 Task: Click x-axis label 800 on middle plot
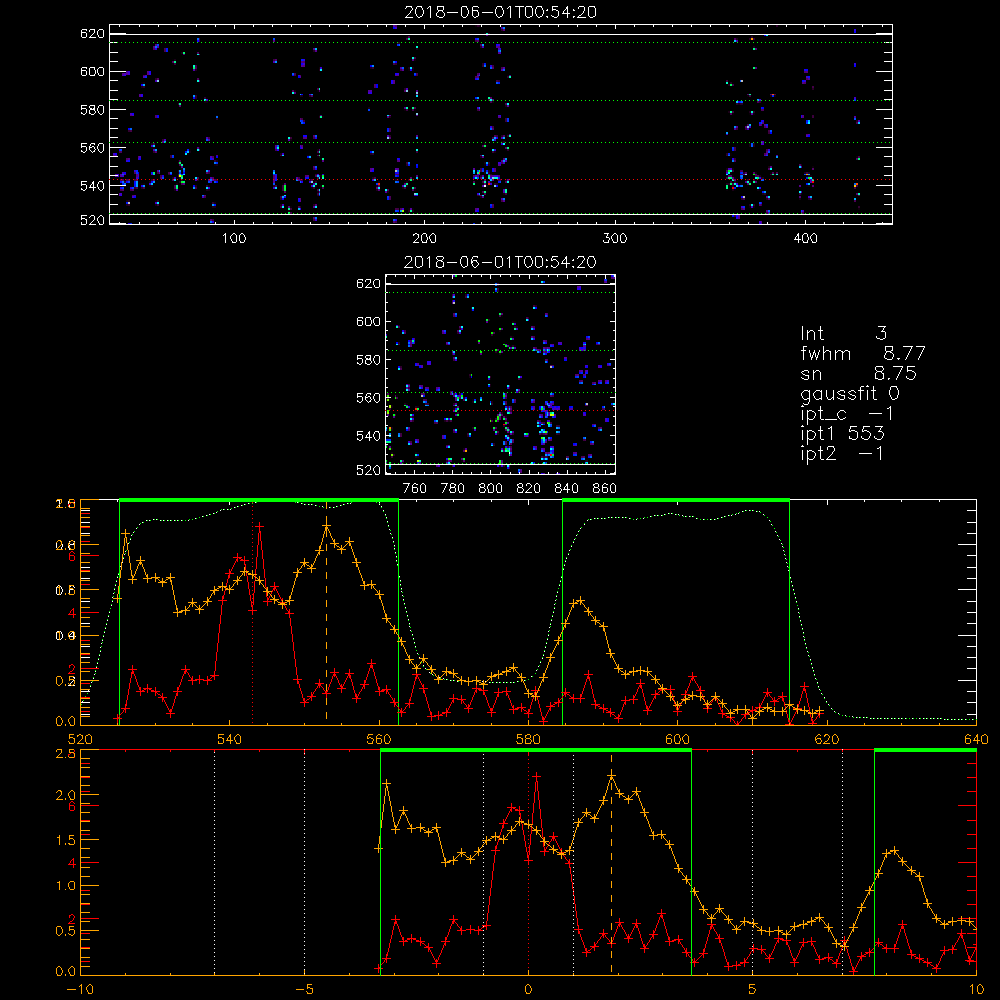490,489
